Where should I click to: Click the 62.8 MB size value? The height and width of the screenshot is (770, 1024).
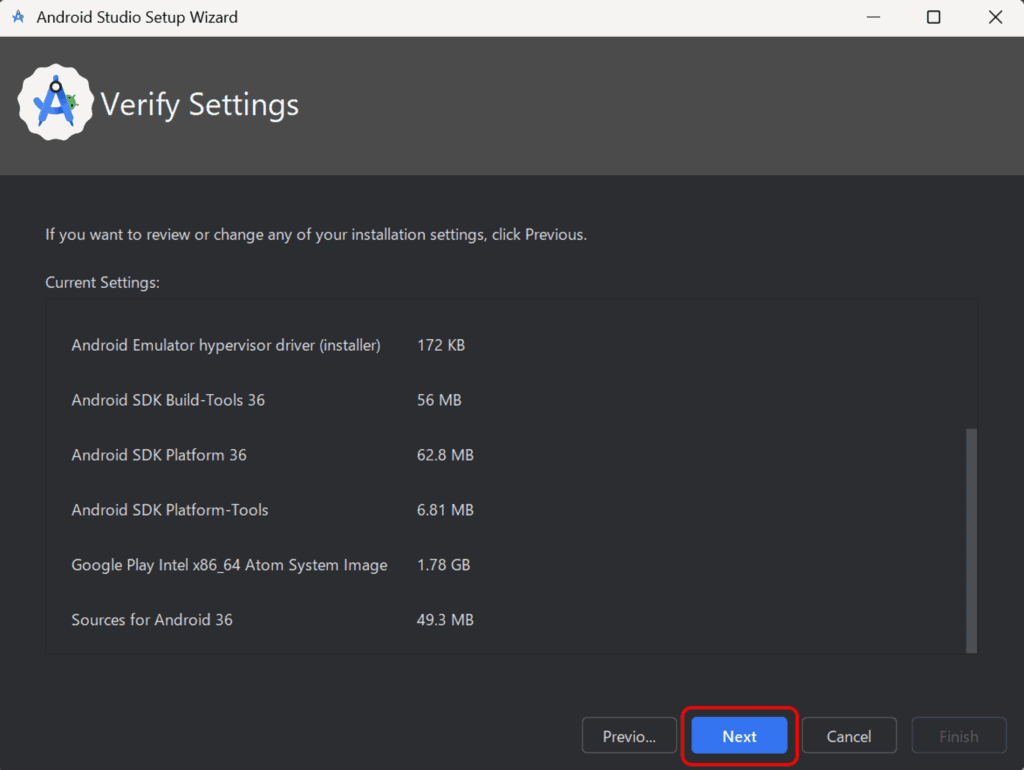click(445, 455)
